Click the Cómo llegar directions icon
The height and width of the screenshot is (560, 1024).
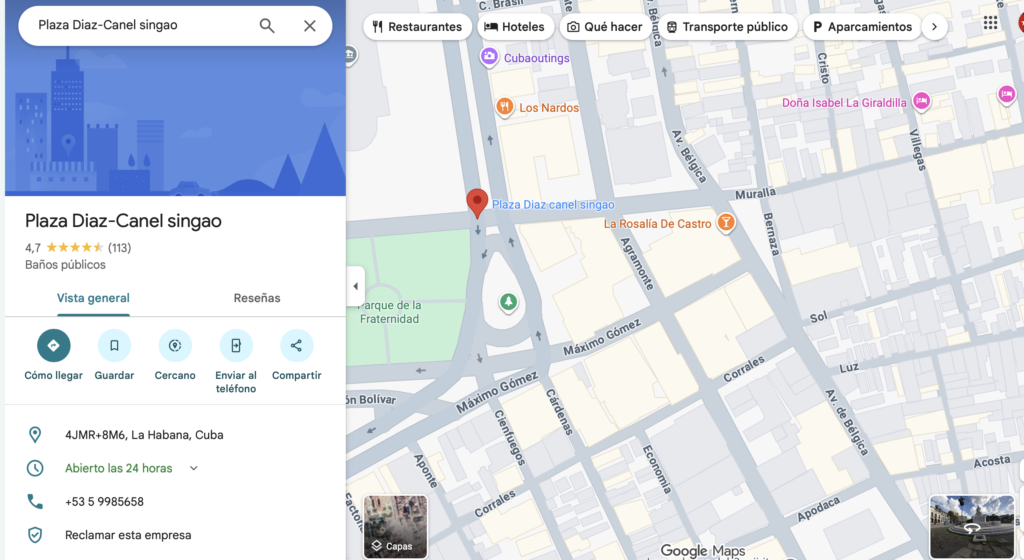tap(54, 346)
